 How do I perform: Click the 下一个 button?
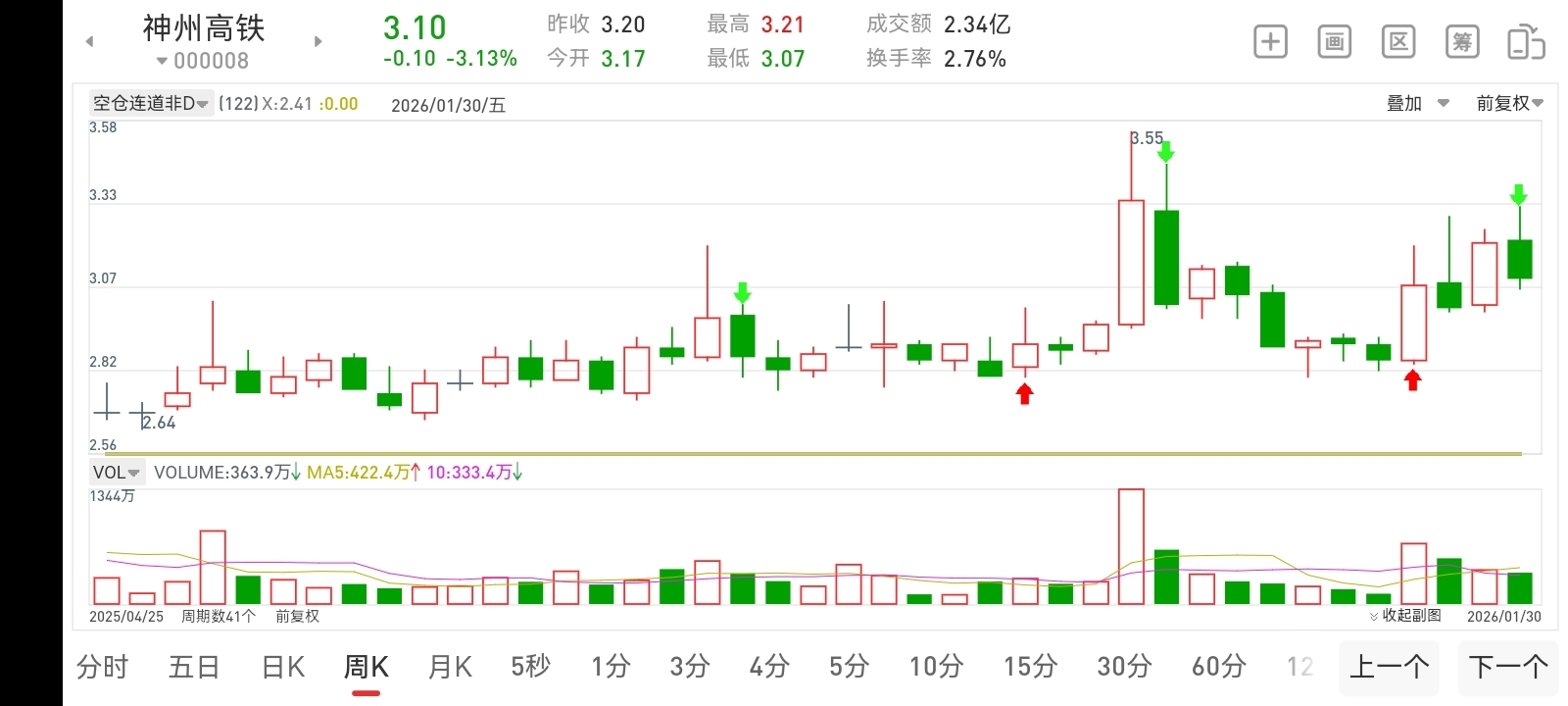1507,668
